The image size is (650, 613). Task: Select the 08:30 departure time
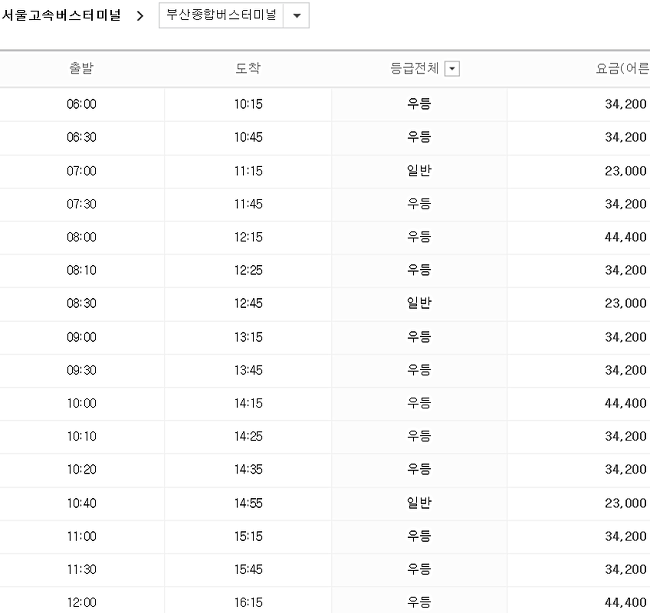pos(81,303)
